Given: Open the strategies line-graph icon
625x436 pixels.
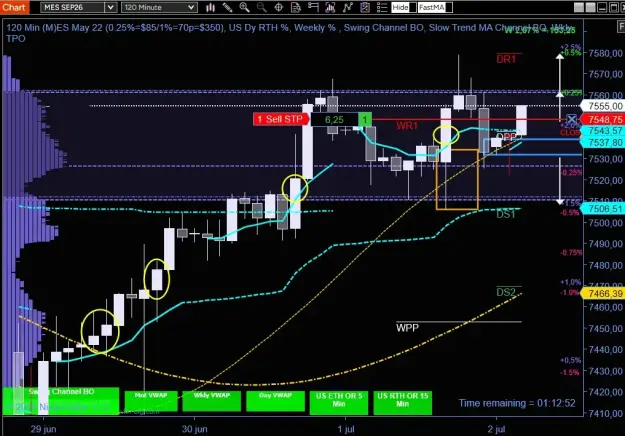Looking at the screenshot, I should (348, 7).
